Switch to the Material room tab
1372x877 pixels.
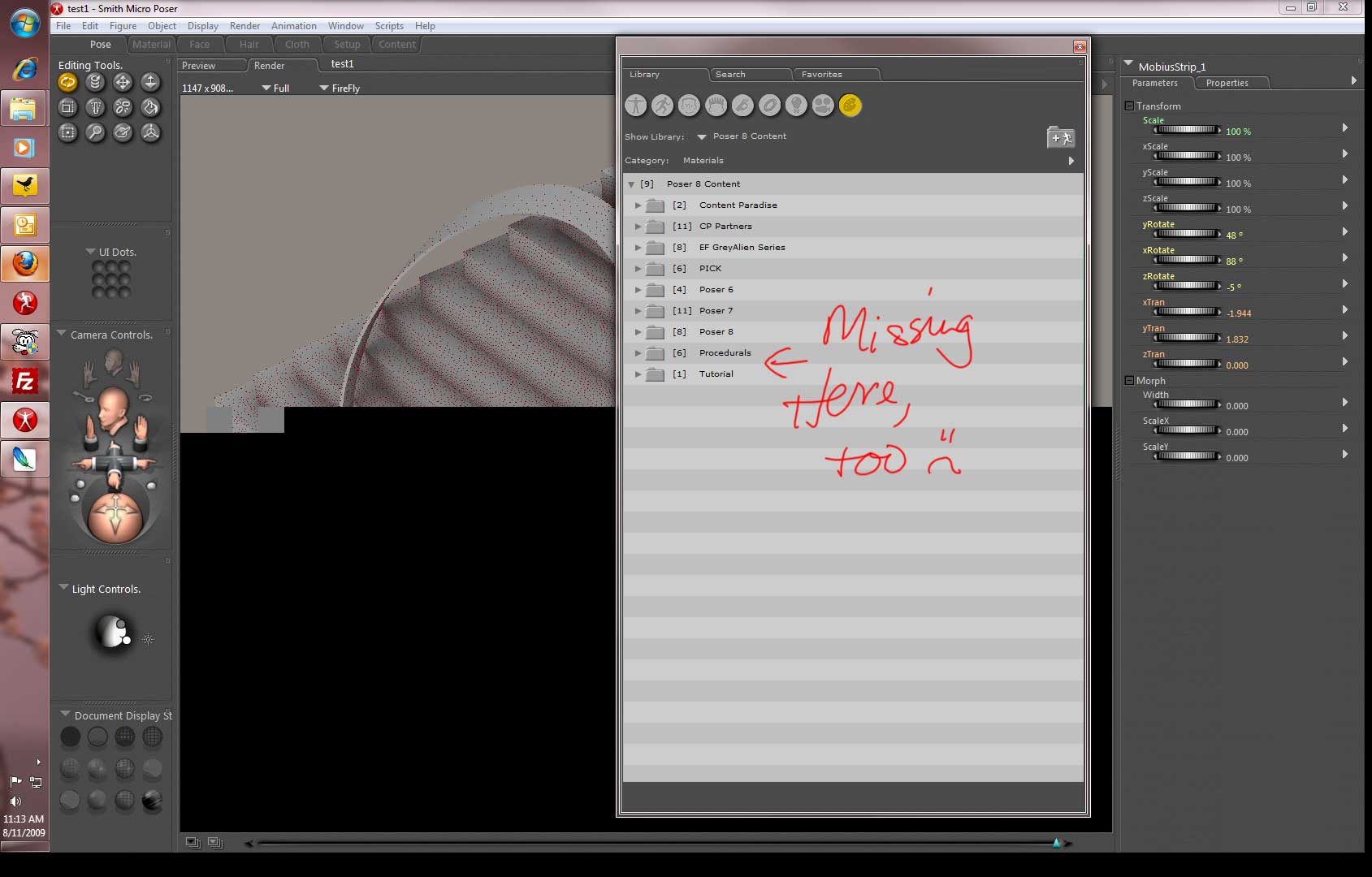tap(151, 45)
